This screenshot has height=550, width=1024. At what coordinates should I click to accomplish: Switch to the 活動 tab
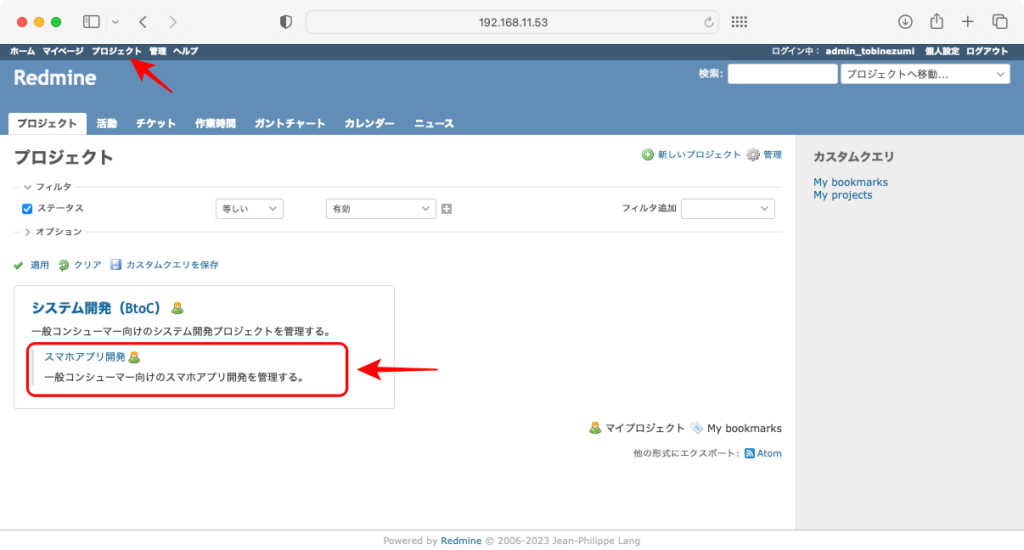(x=106, y=123)
